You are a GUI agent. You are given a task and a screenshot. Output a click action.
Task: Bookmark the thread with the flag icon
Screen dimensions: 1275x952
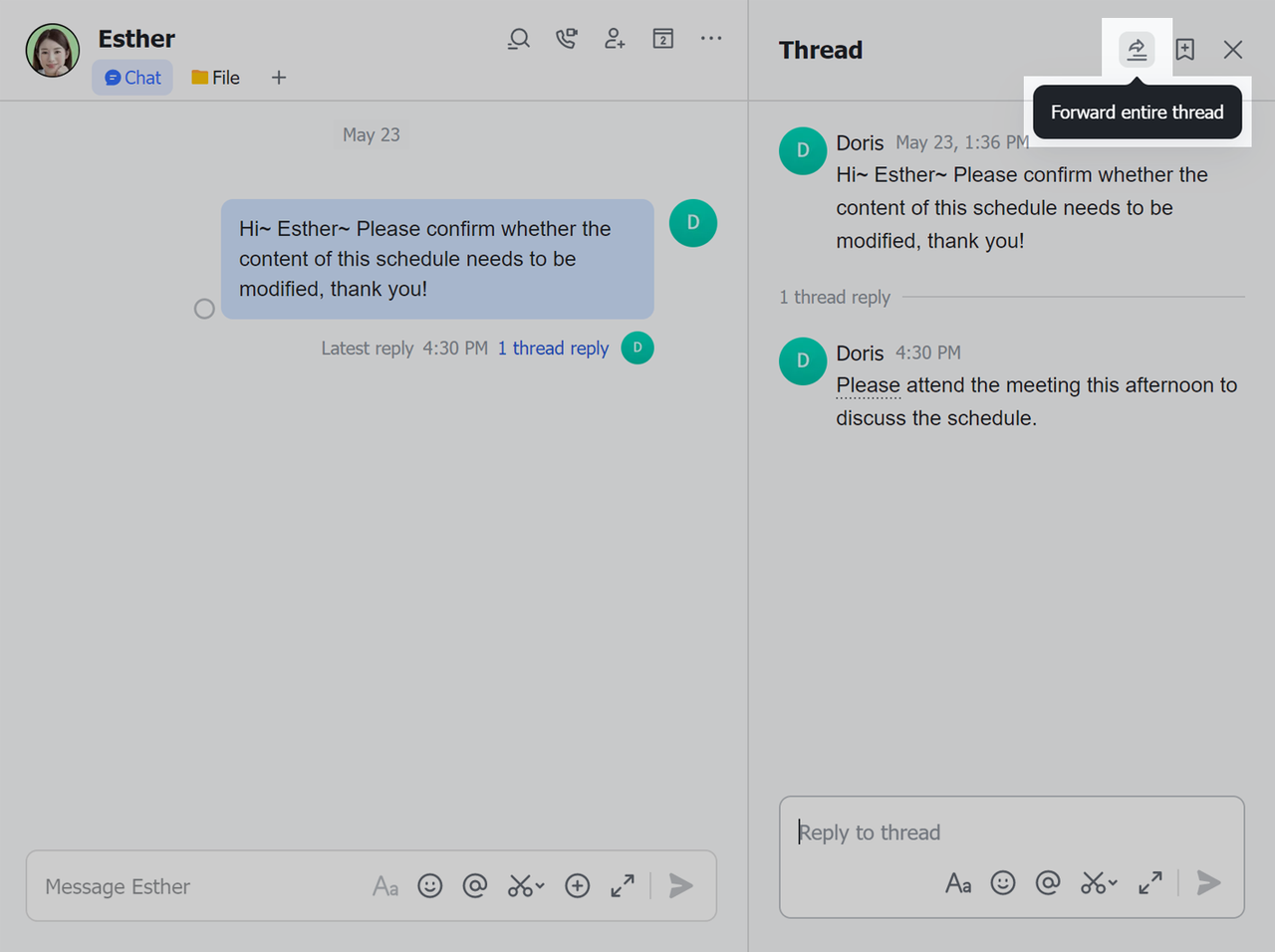[1184, 49]
